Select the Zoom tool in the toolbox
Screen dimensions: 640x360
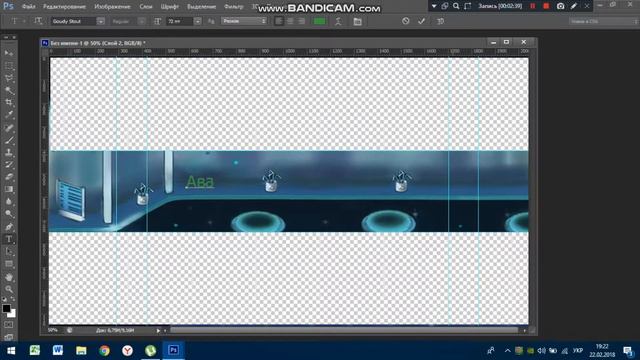(9, 289)
